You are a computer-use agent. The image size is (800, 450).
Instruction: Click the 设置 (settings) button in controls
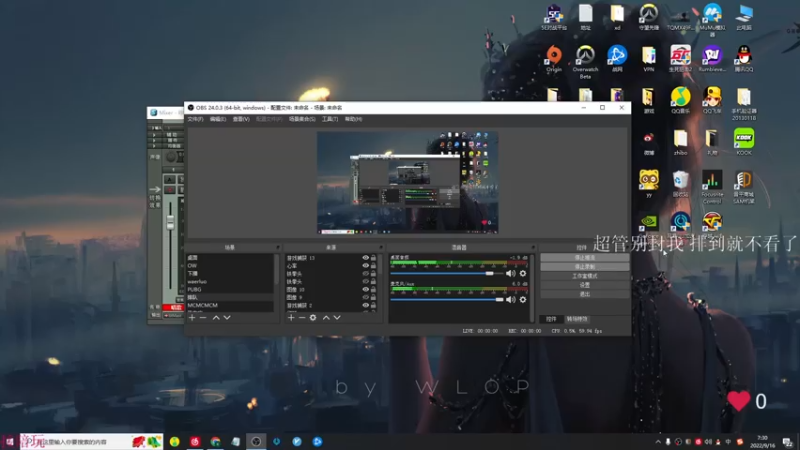point(585,285)
